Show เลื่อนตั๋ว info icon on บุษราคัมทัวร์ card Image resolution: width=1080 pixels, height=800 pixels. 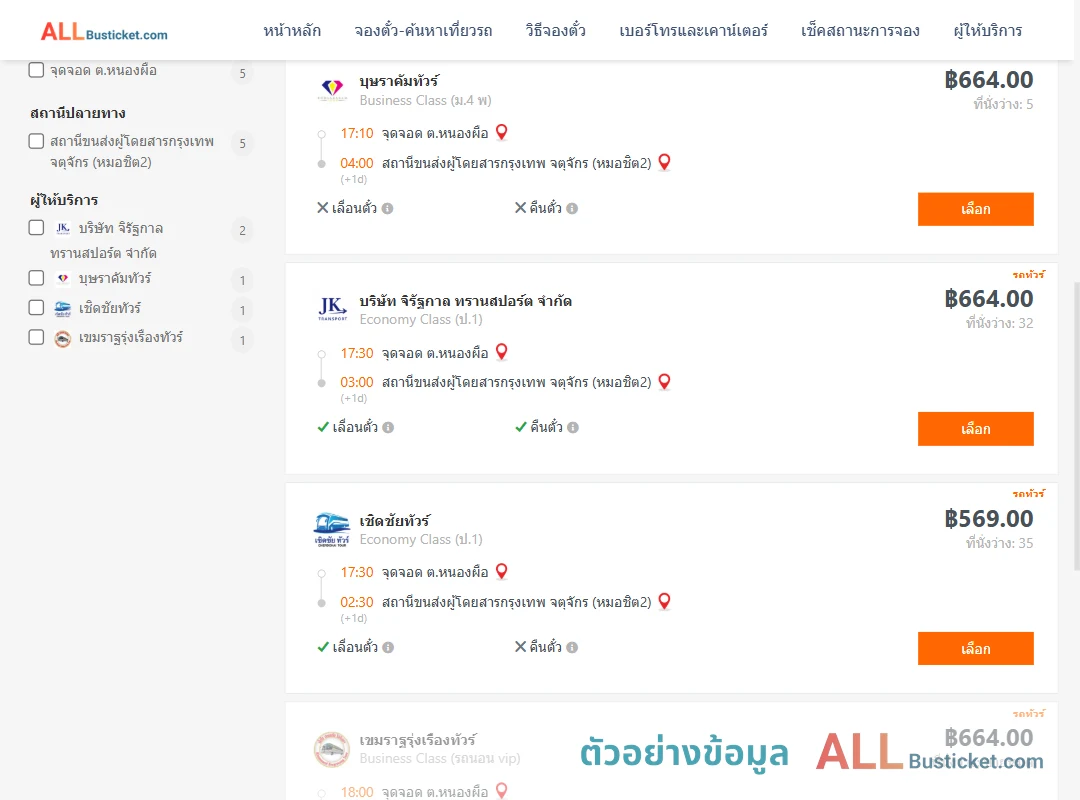pos(388,208)
